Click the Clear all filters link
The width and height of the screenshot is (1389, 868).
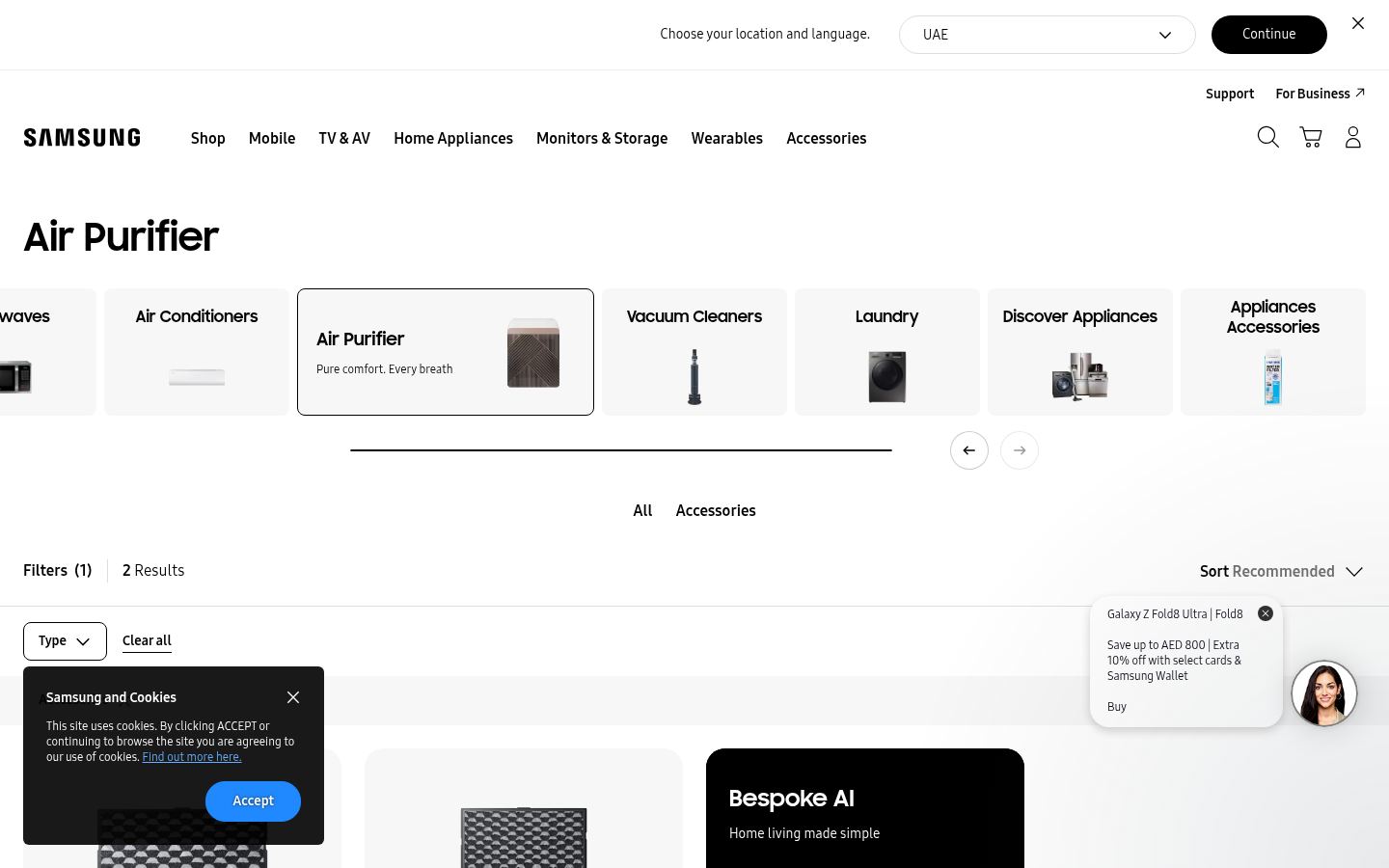[x=147, y=641]
